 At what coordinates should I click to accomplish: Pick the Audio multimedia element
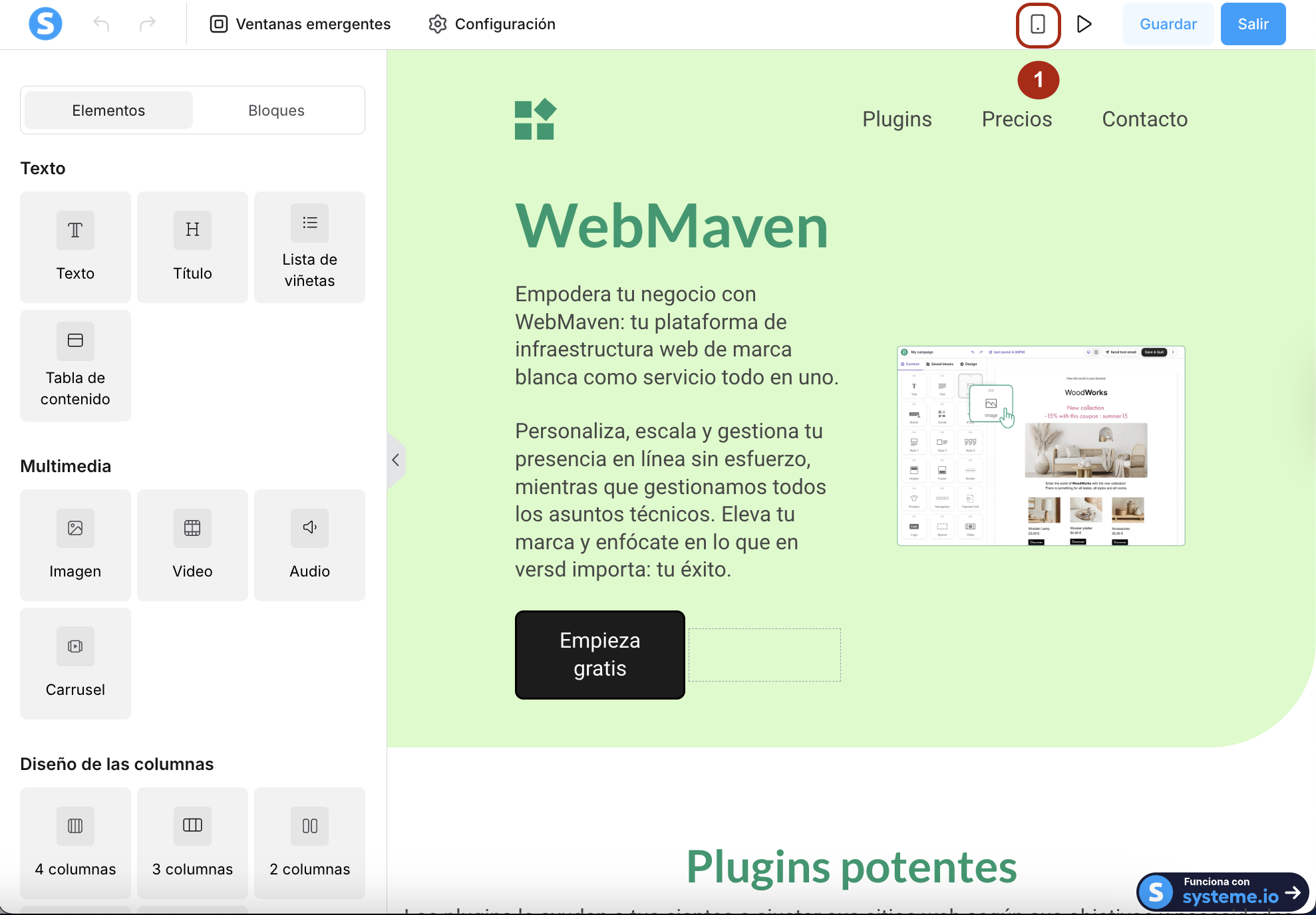coord(309,545)
